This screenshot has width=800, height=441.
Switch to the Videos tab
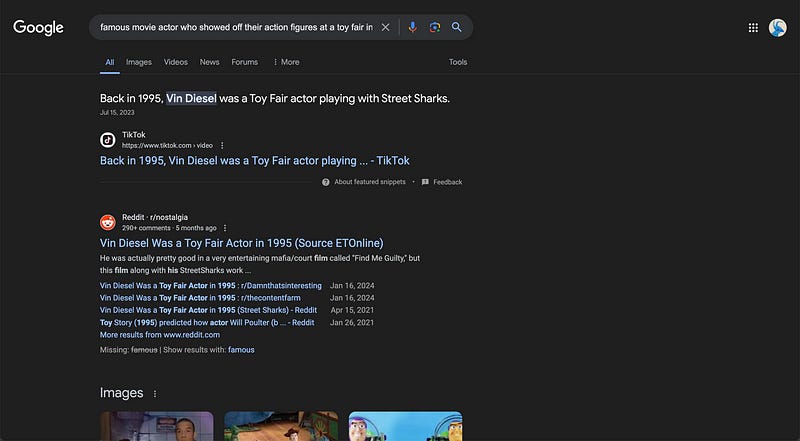tap(176, 62)
